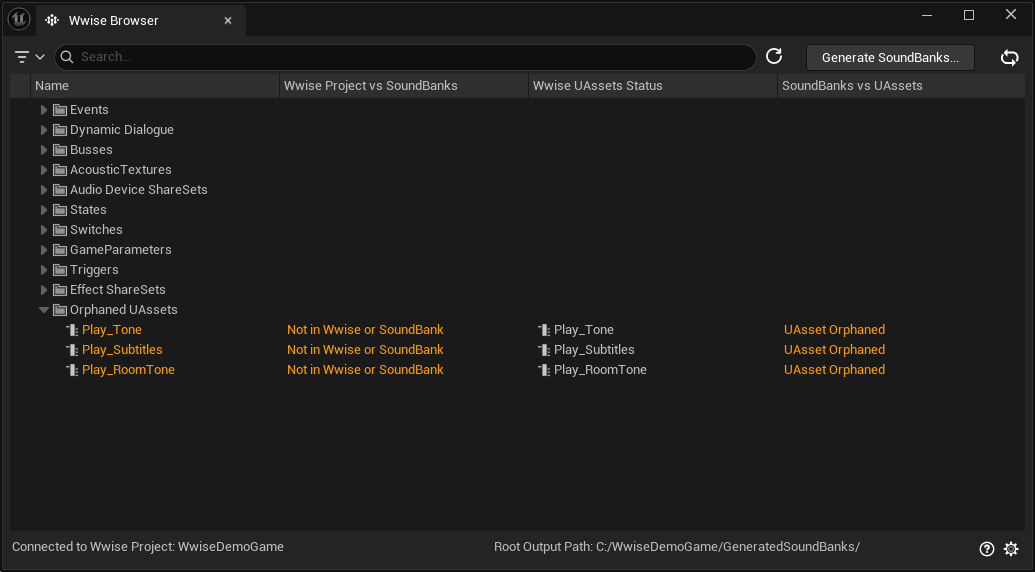Close the Wwise Browser tab
Screen dimensions: 1035x572
pyautogui.click(x=228, y=21)
